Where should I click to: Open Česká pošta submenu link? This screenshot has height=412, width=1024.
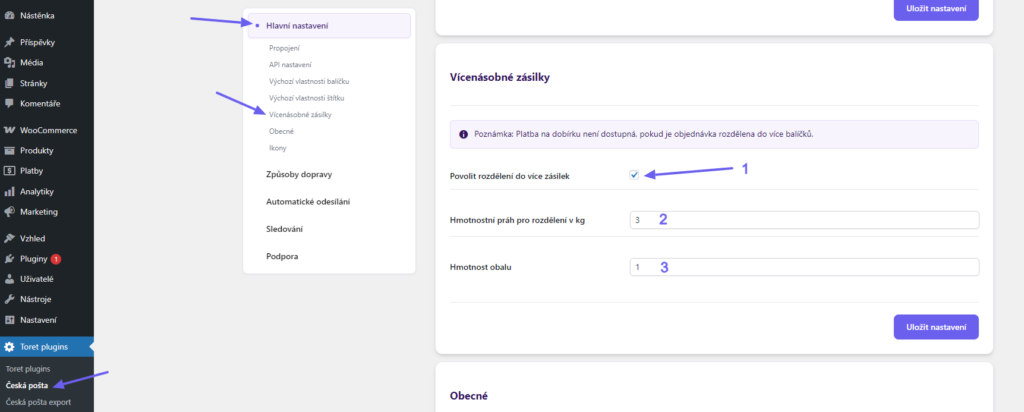(27, 385)
